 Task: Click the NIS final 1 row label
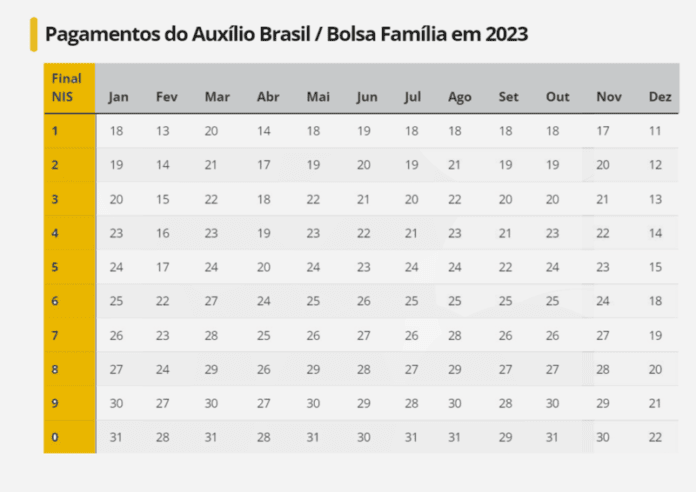56,131
